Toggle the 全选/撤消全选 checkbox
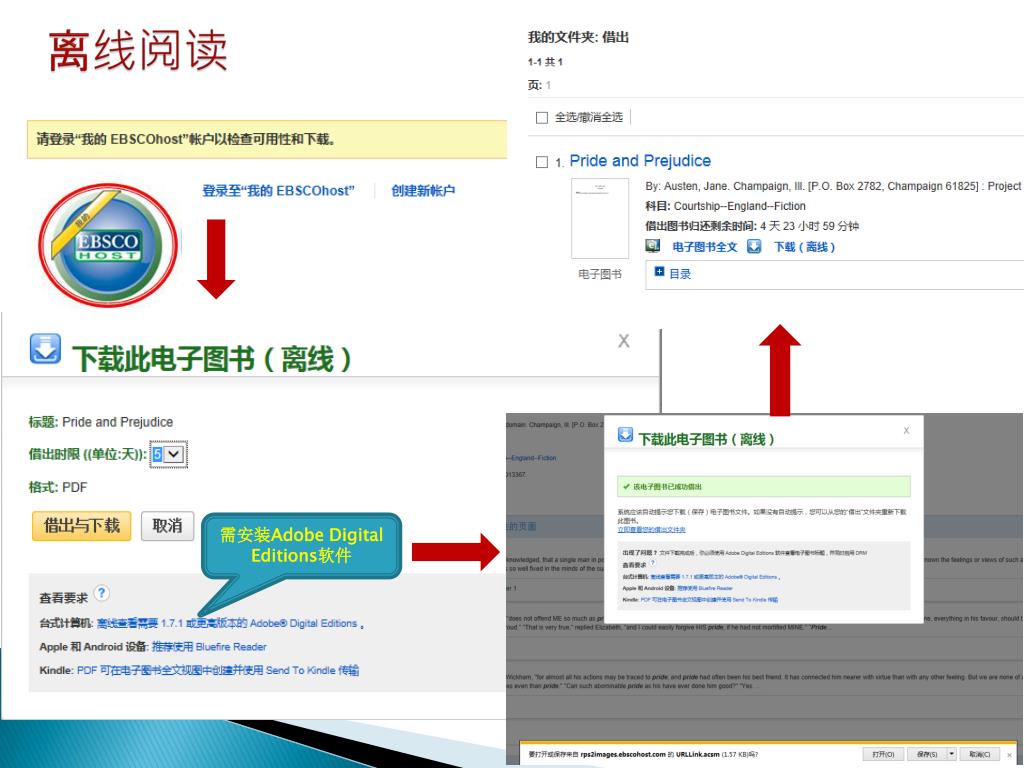 pos(541,118)
